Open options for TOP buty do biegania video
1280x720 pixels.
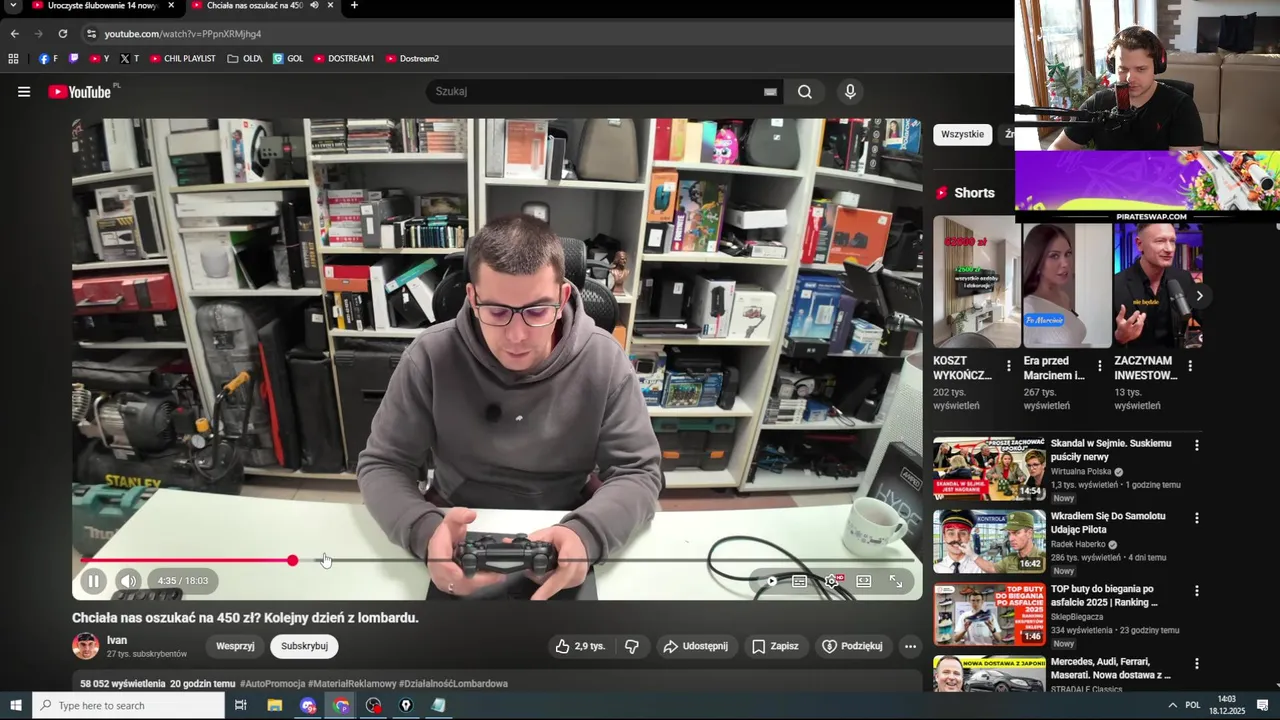pyautogui.click(x=1196, y=591)
